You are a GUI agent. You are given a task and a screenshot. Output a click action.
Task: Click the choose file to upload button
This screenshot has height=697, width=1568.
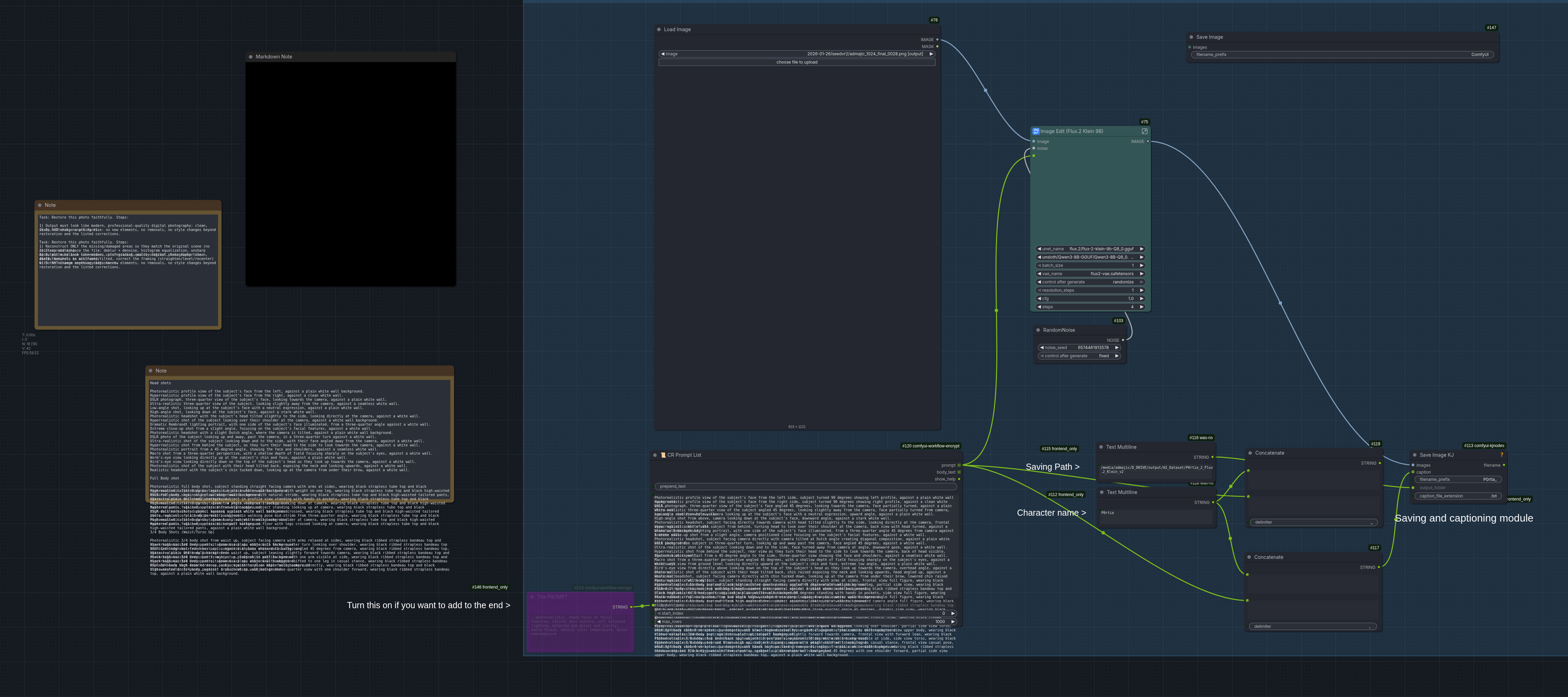pos(796,62)
